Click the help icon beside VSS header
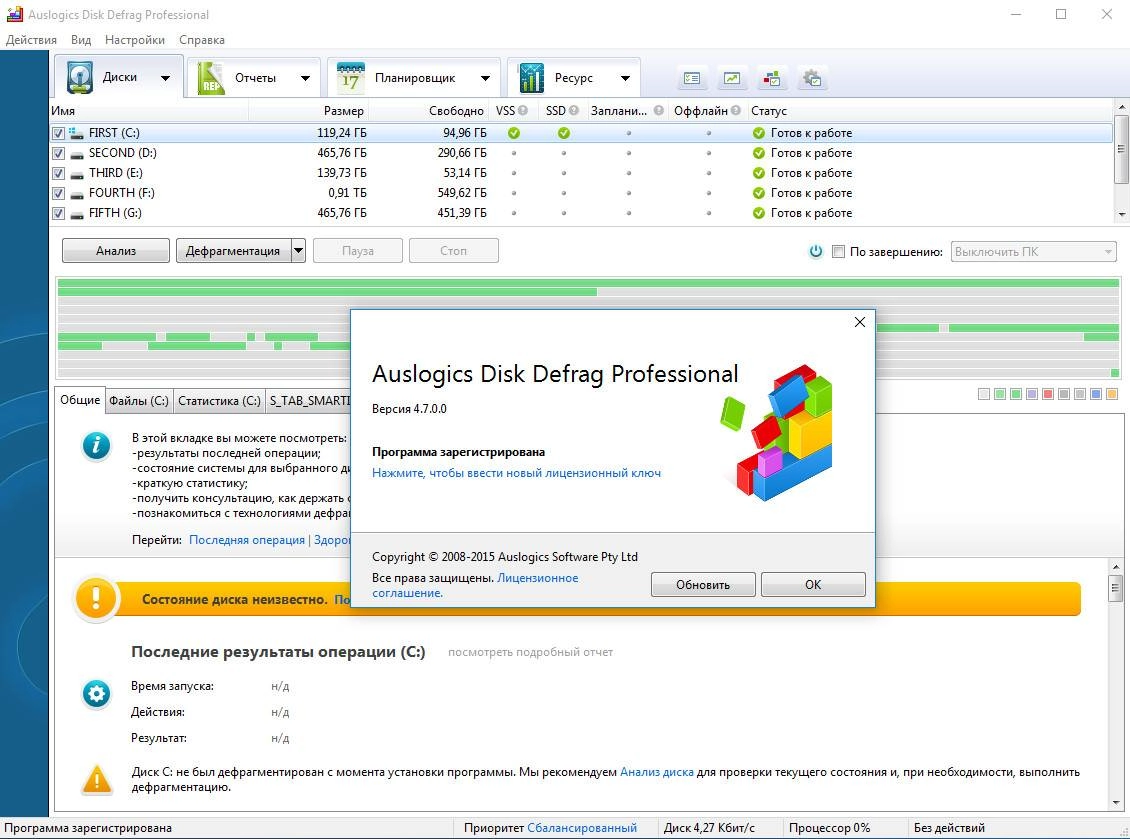 522,110
